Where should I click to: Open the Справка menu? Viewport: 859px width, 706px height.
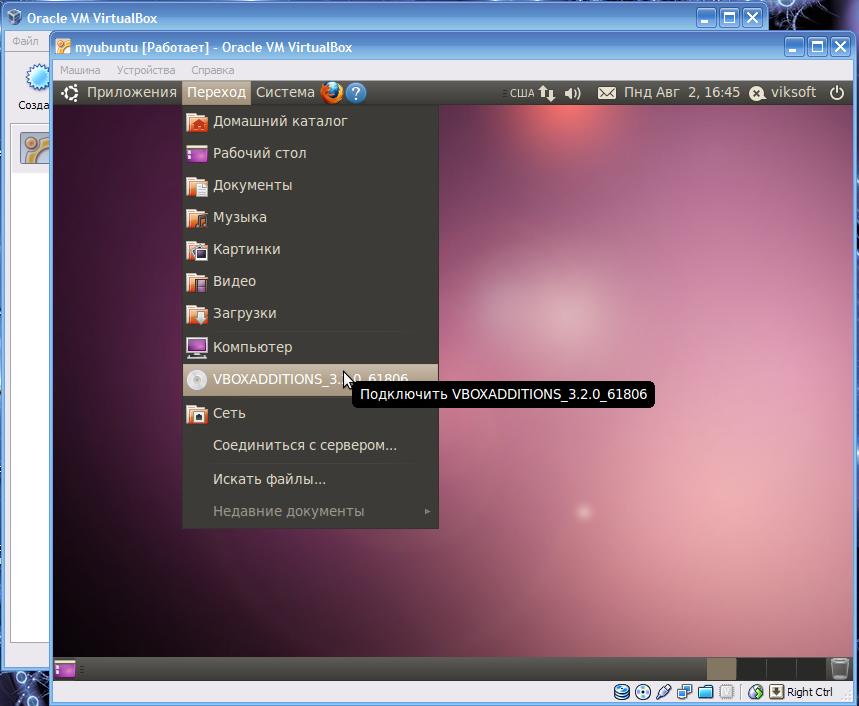coord(213,70)
